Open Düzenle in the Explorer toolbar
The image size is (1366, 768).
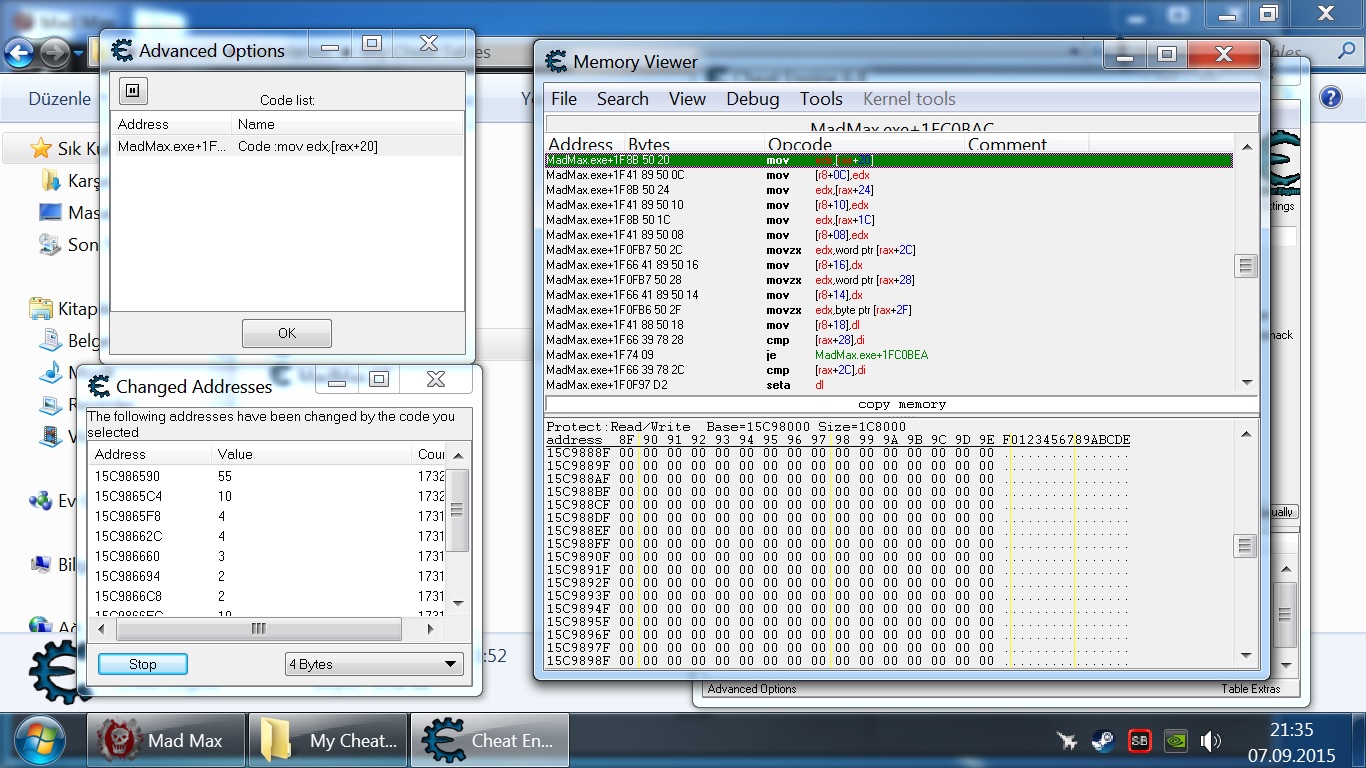click(x=60, y=99)
